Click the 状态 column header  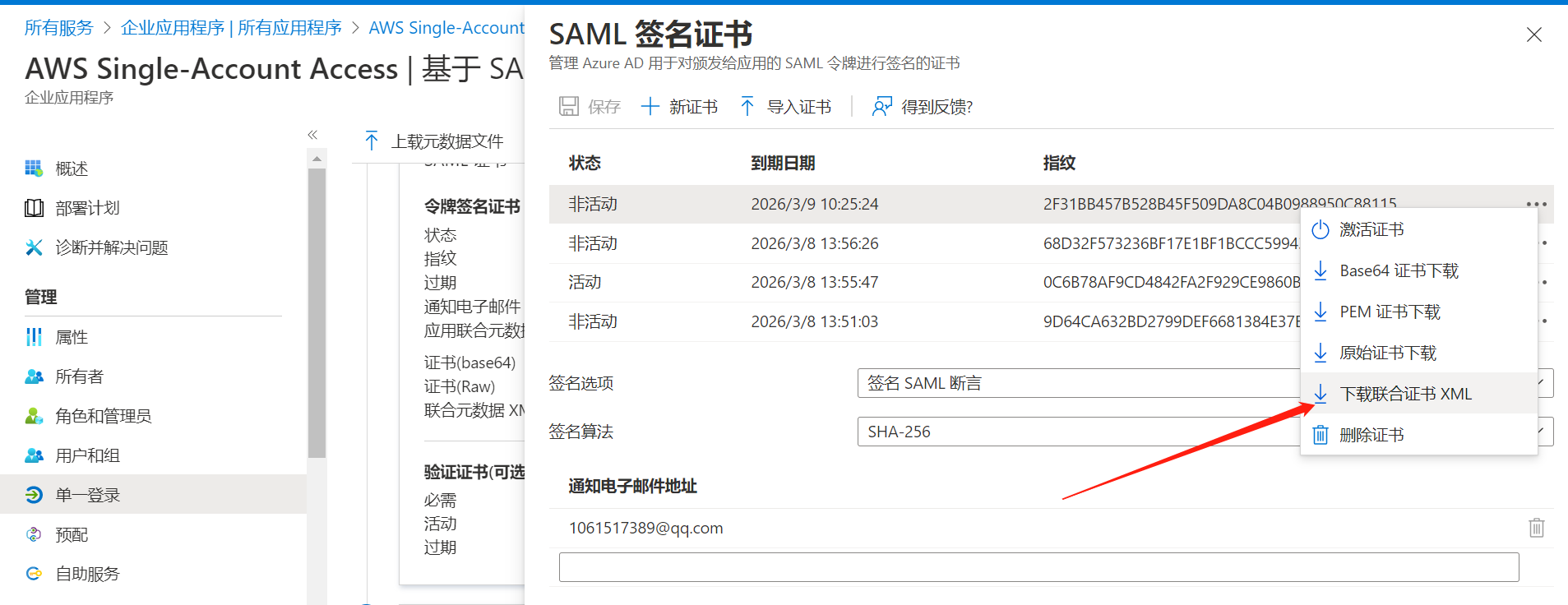(585, 163)
